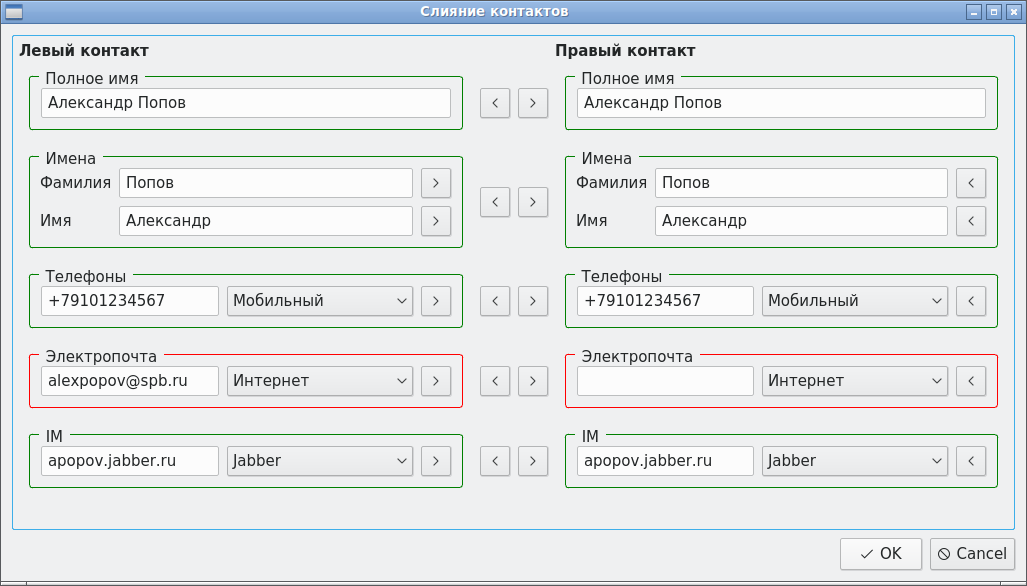Copy full name to the right contact

[x=533, y=103]
